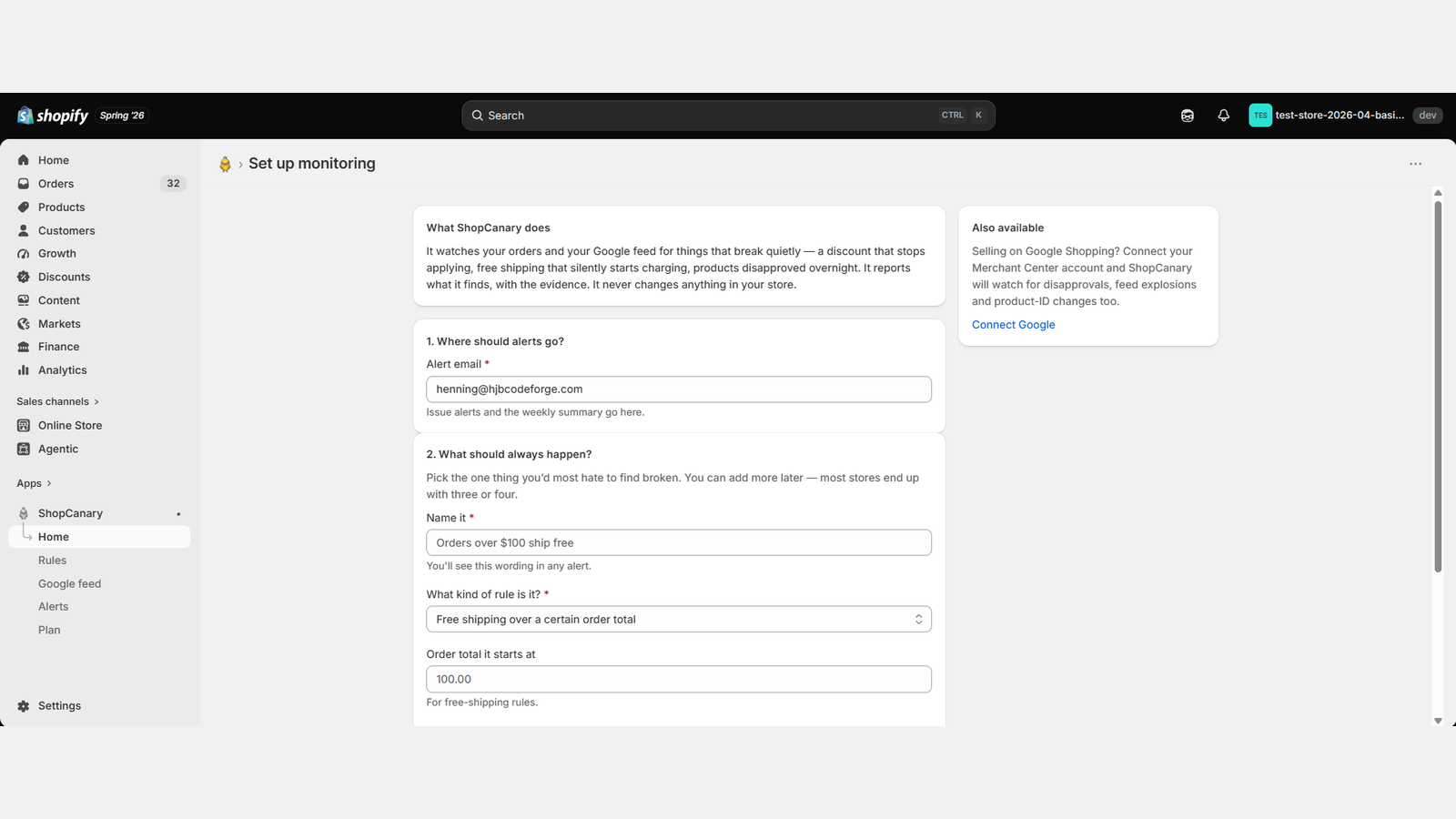Click the 'Order total it starts at' field
Image resolution: width=1456 pixels, height=819 pixels.
click(x=679, y=680)
